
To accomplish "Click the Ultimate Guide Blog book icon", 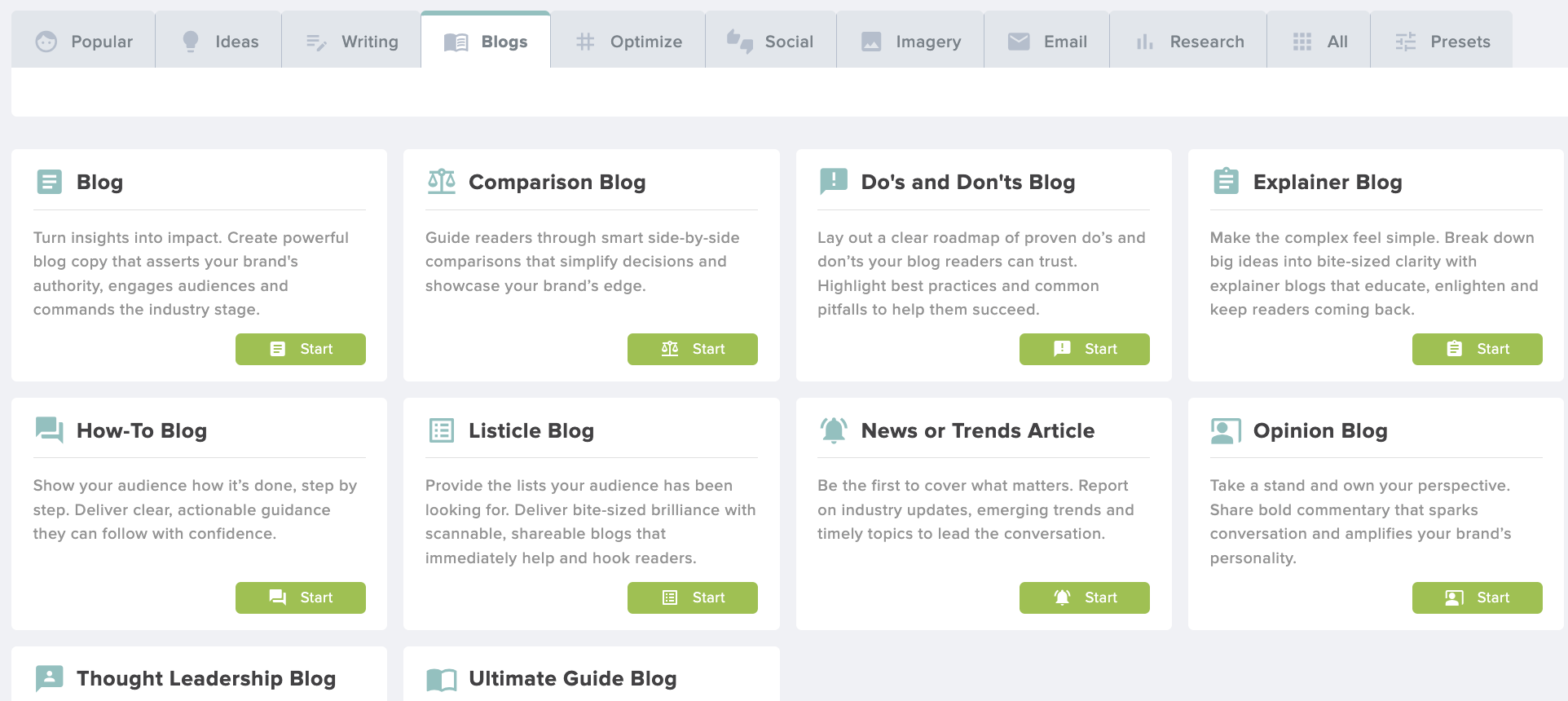I will 442,679.
